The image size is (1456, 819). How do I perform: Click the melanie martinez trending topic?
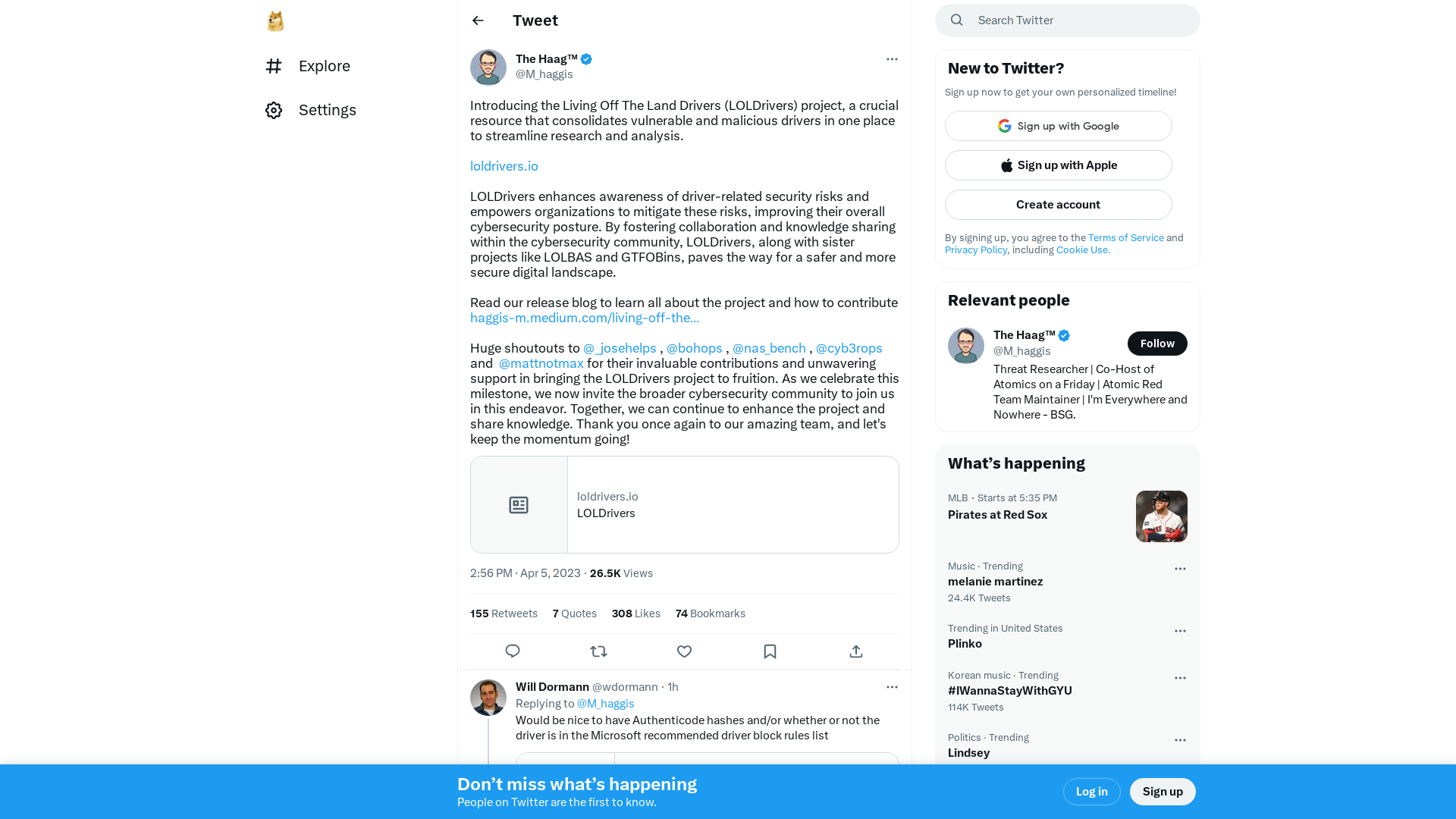pyautogui.click(x=995, y=581)
